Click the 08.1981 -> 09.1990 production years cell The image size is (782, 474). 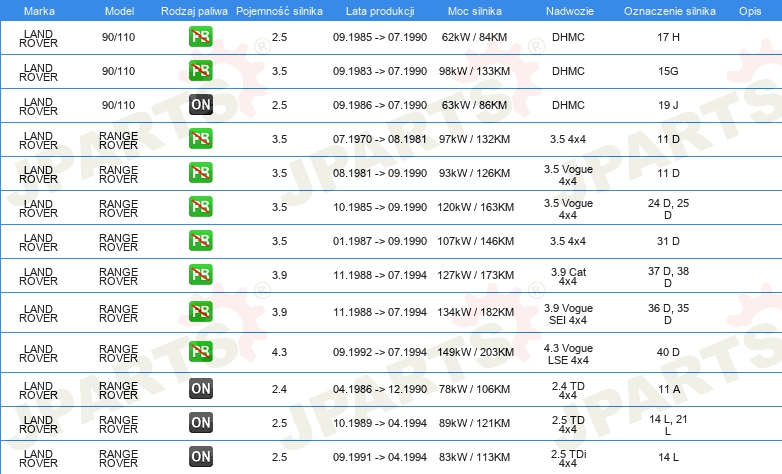click(380, 173)
